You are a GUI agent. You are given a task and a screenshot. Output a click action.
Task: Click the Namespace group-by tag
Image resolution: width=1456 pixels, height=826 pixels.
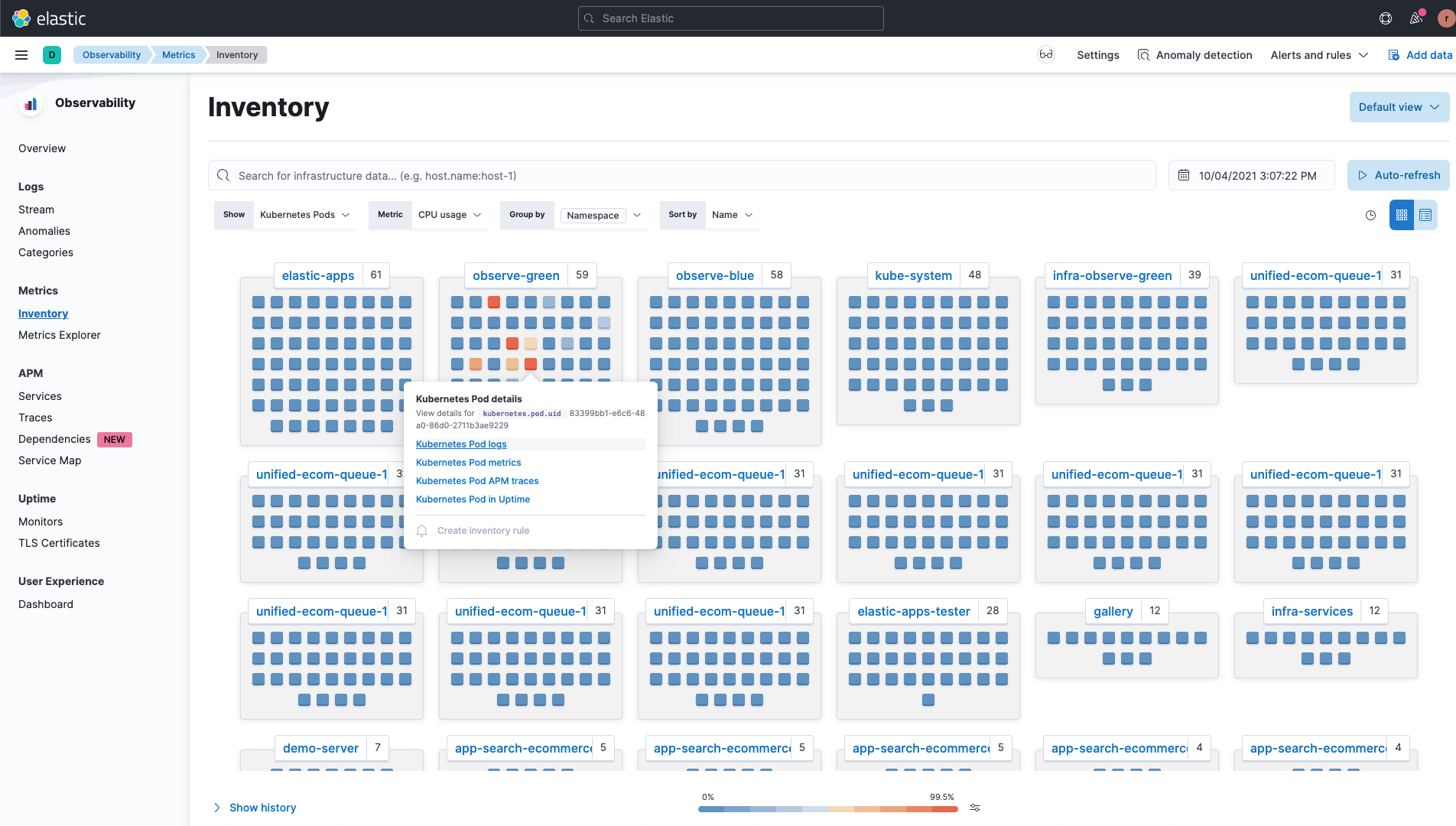pos(593,216)
